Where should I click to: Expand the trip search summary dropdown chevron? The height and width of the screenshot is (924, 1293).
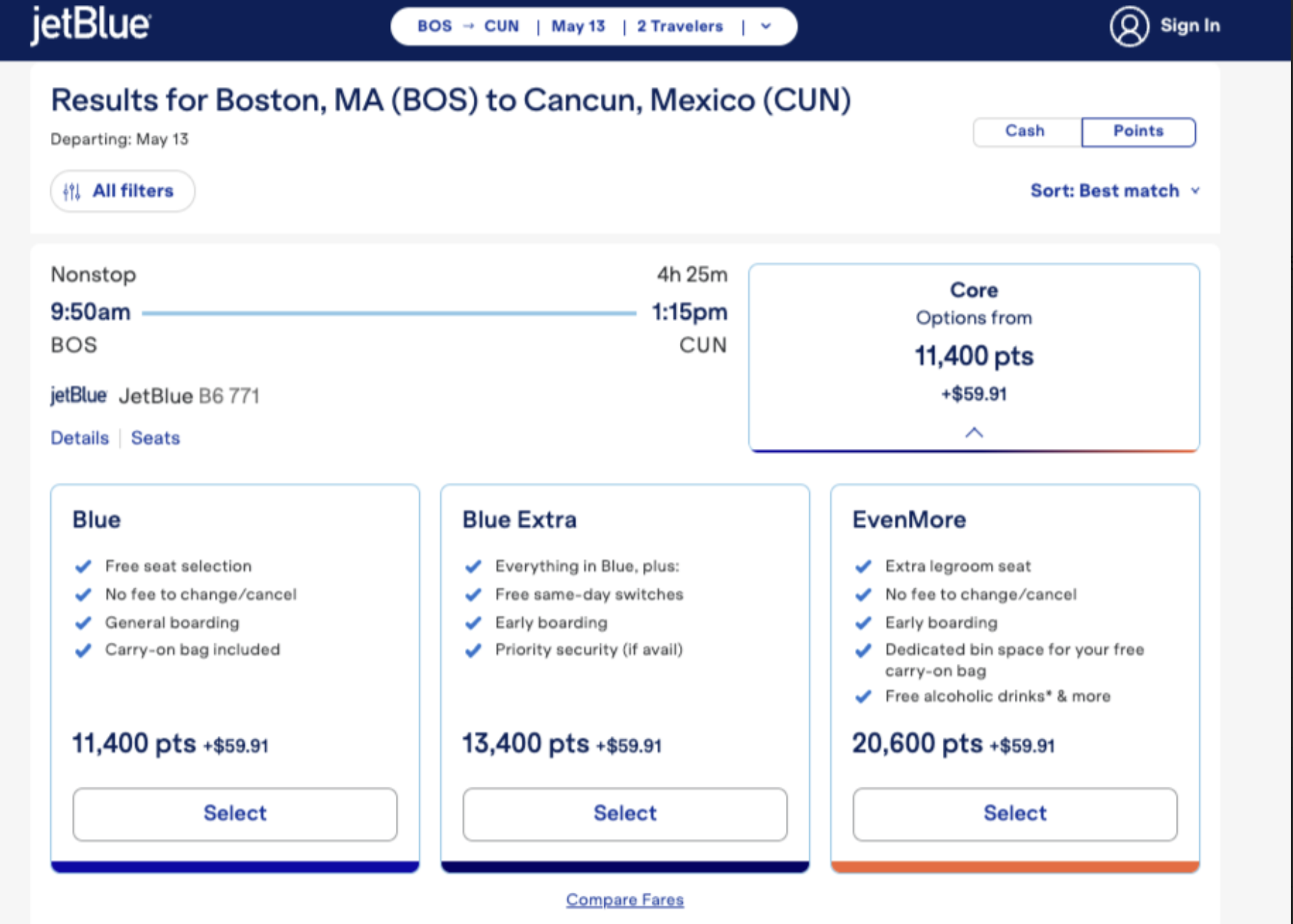point(766,26)
